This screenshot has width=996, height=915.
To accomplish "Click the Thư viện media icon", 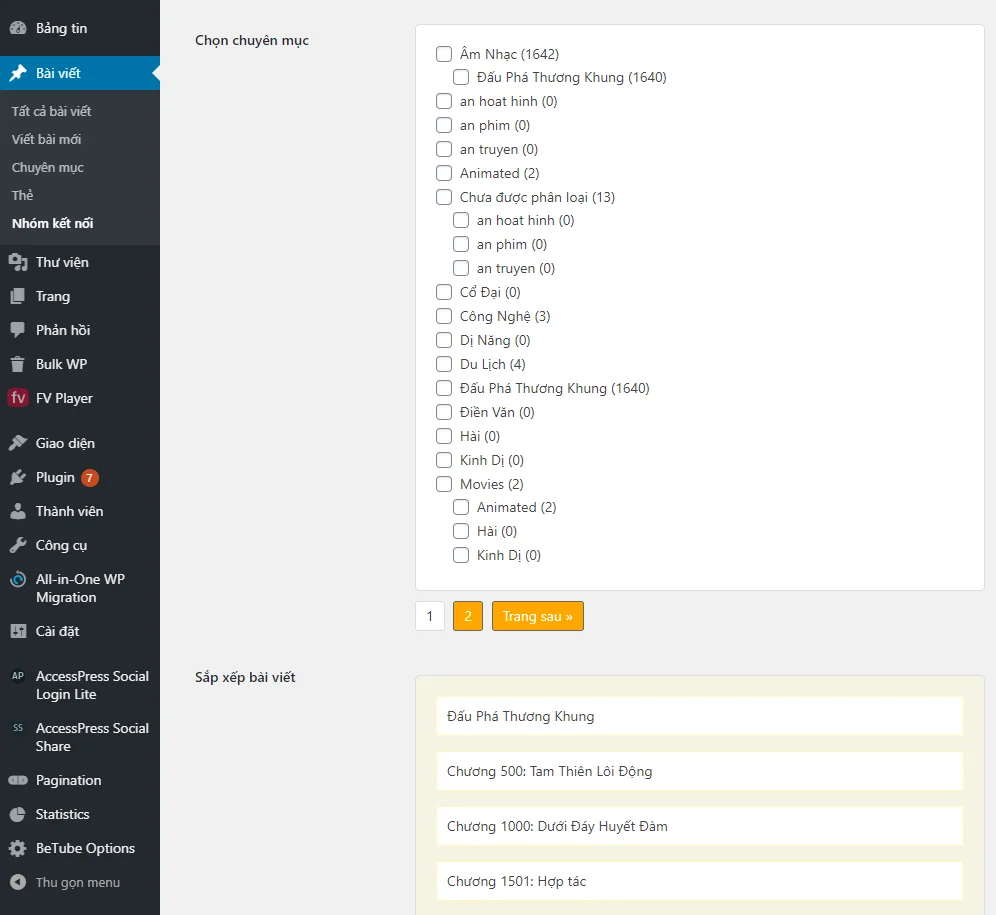I will pos(18,262).
